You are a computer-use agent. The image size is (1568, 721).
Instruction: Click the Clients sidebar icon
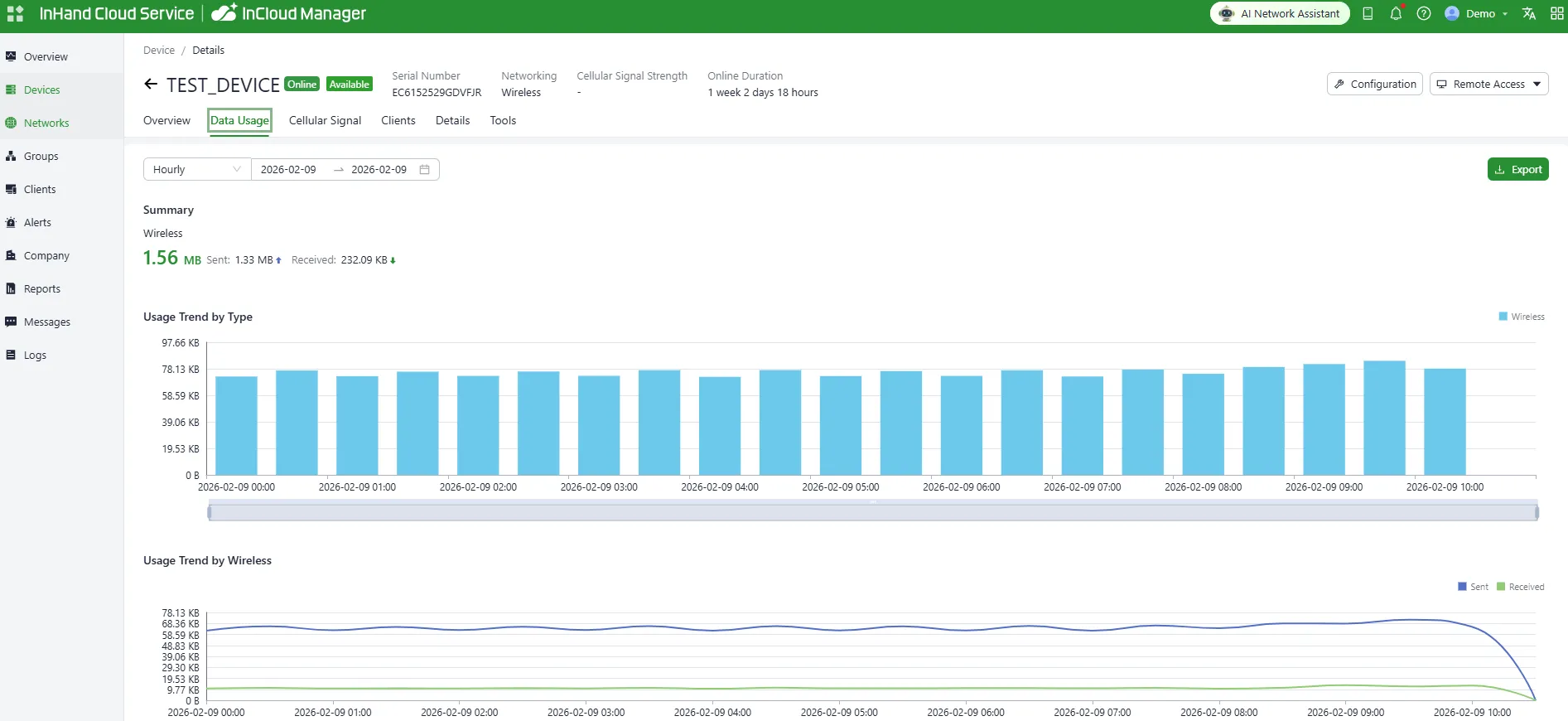coord(11,189)
